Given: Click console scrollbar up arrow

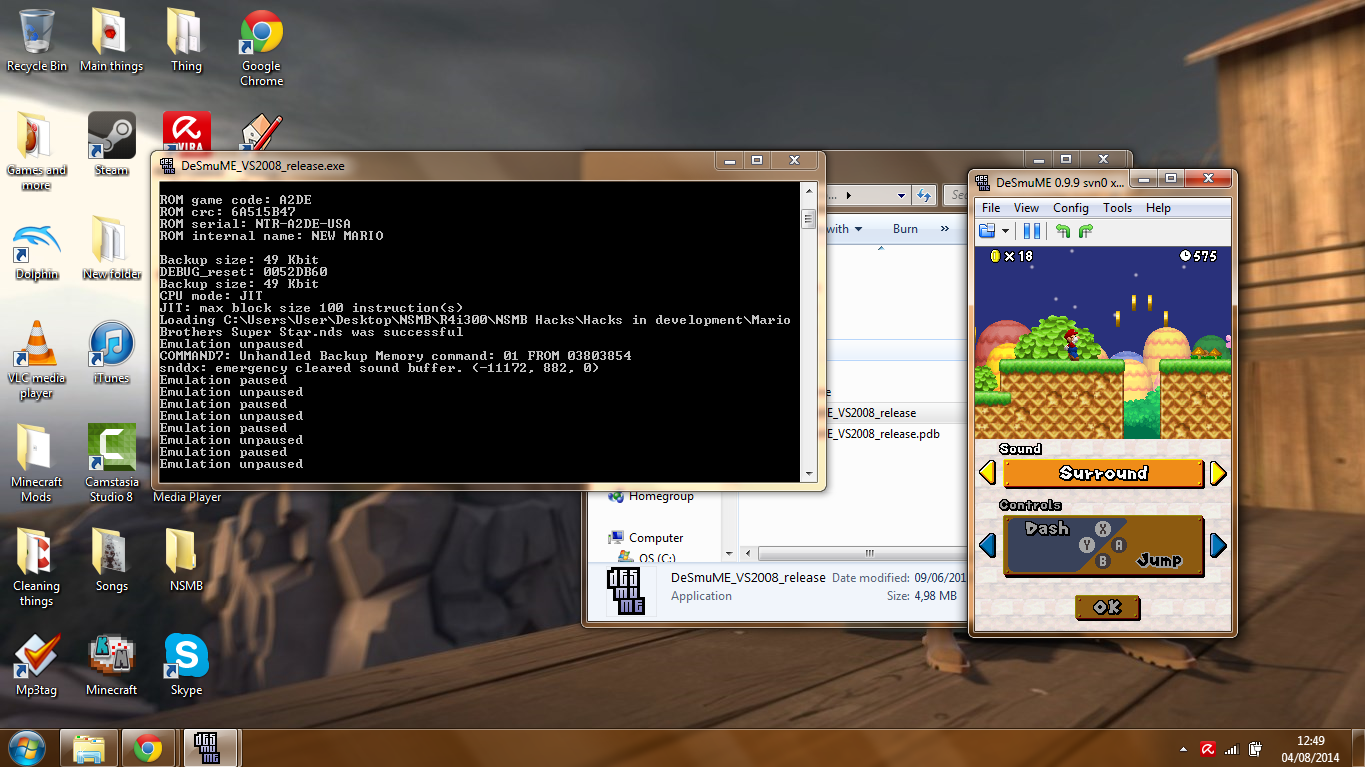Looking at the screenshot, I should click(808, 190).
